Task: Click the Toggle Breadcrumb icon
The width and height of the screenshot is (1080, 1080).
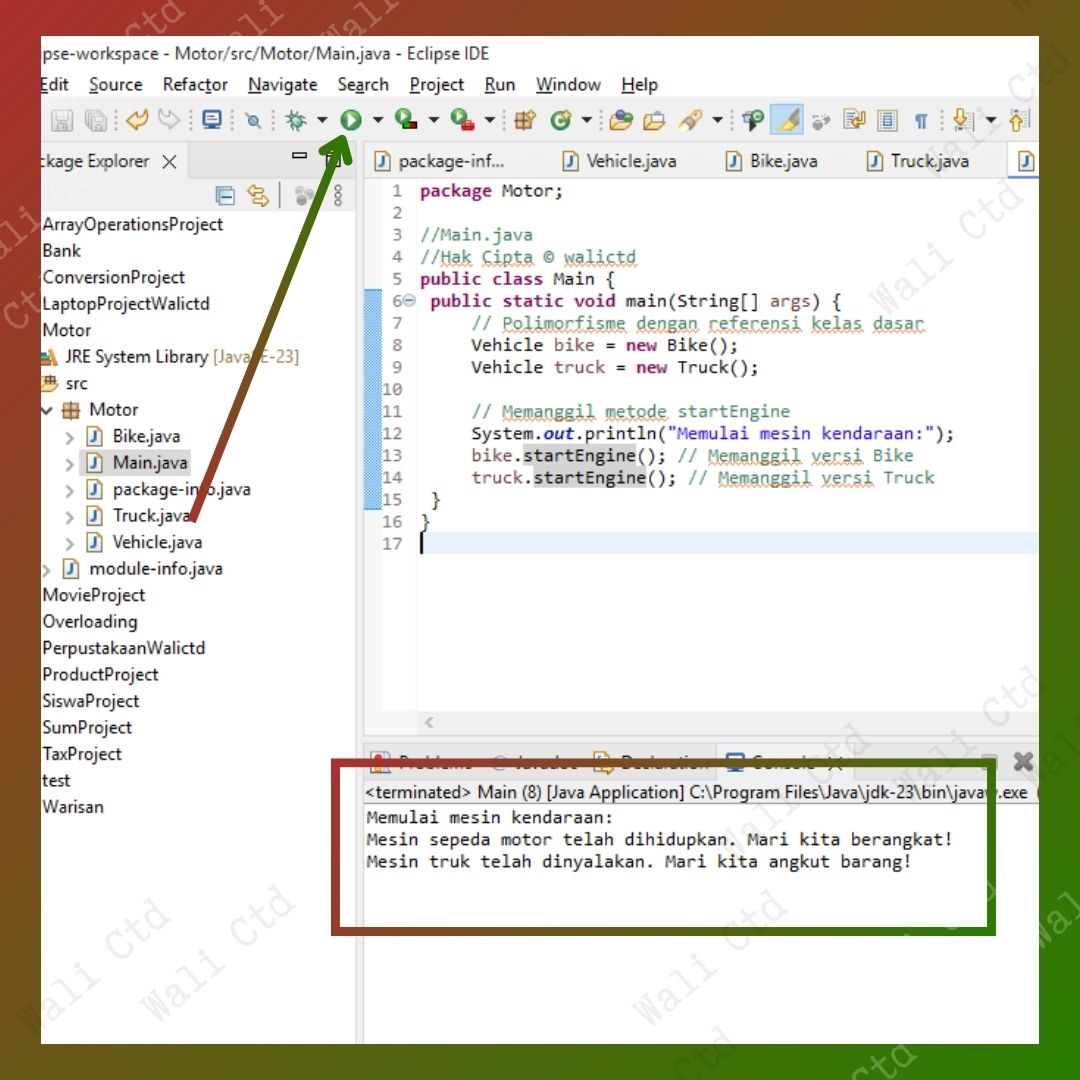Action: click(753, 121)
